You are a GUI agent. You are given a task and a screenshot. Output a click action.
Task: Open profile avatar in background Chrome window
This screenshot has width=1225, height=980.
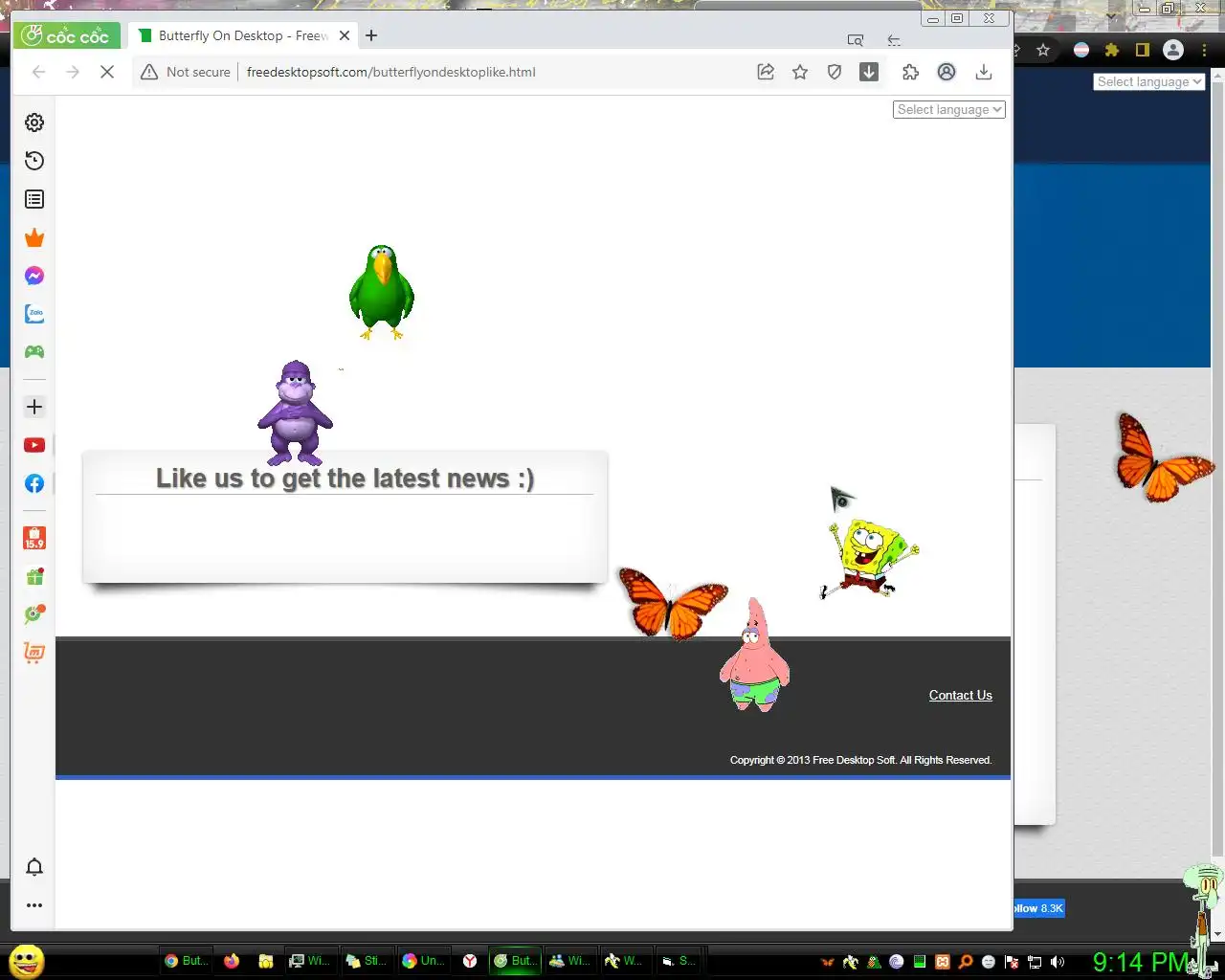click(x=1173, y=50)
